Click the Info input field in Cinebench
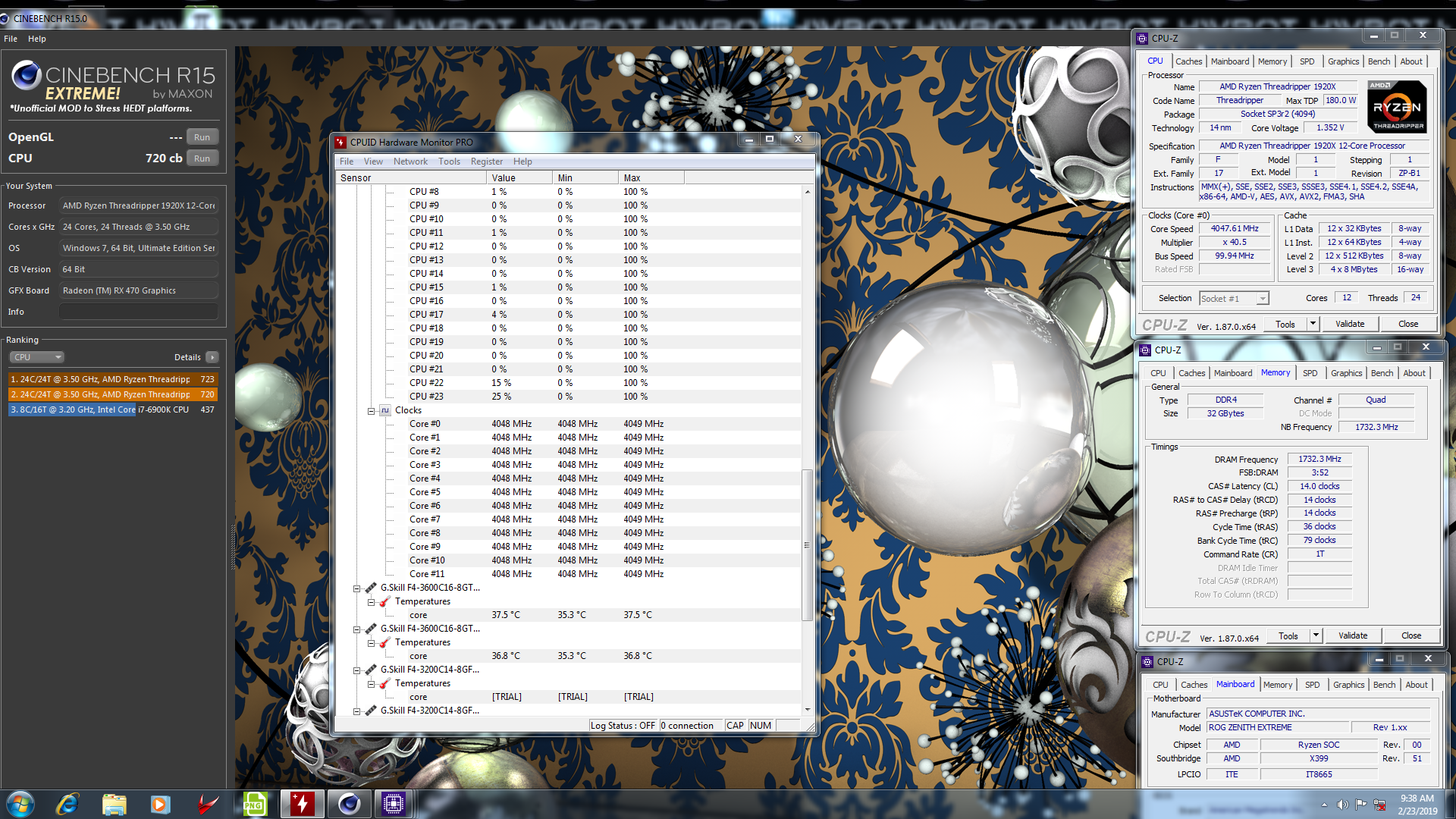This screenshot has height=819, width=1456. [x=139, y=312]
